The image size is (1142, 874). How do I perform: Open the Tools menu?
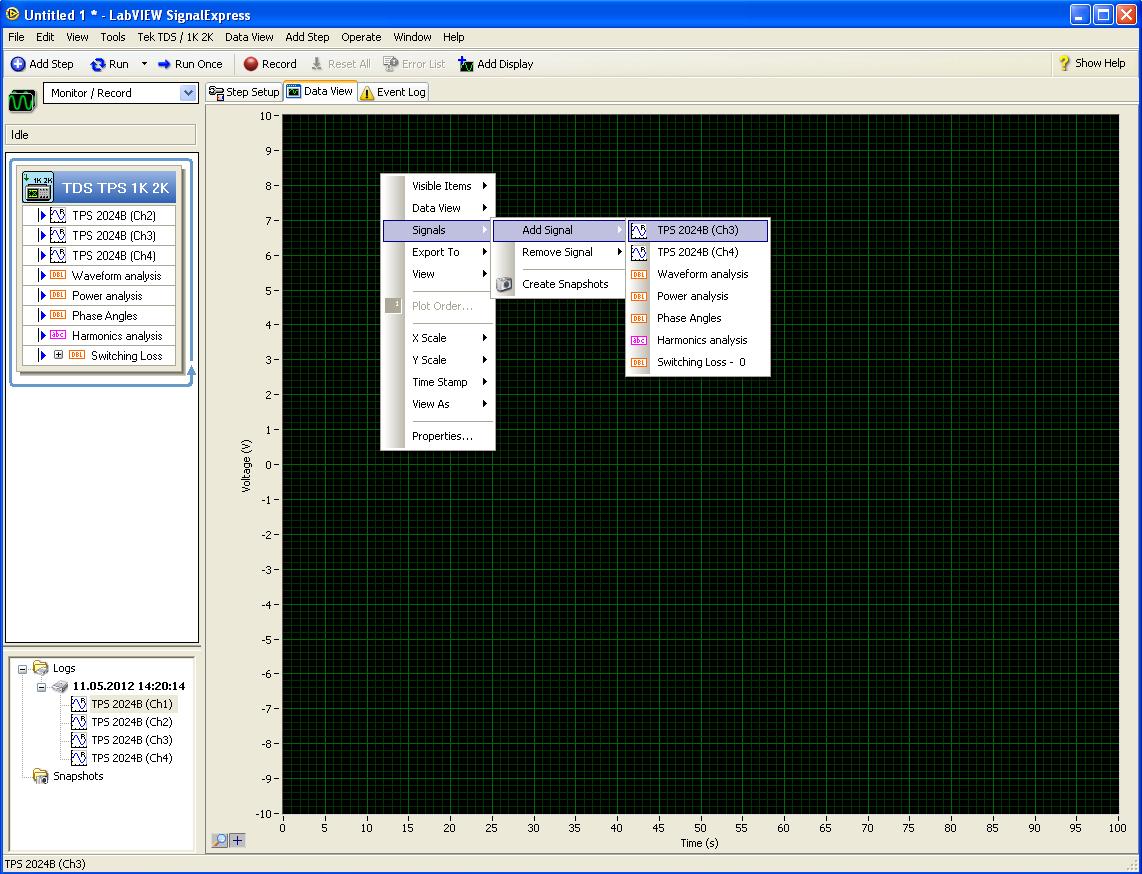[113, 37]
